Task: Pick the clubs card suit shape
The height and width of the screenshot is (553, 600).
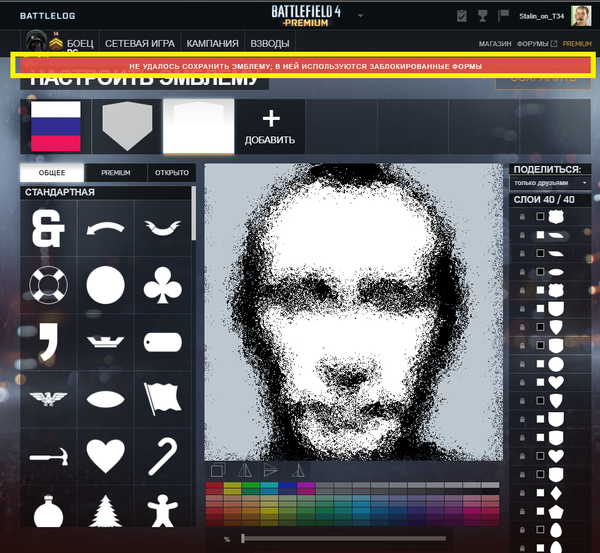Action: (x=162, y=286)
